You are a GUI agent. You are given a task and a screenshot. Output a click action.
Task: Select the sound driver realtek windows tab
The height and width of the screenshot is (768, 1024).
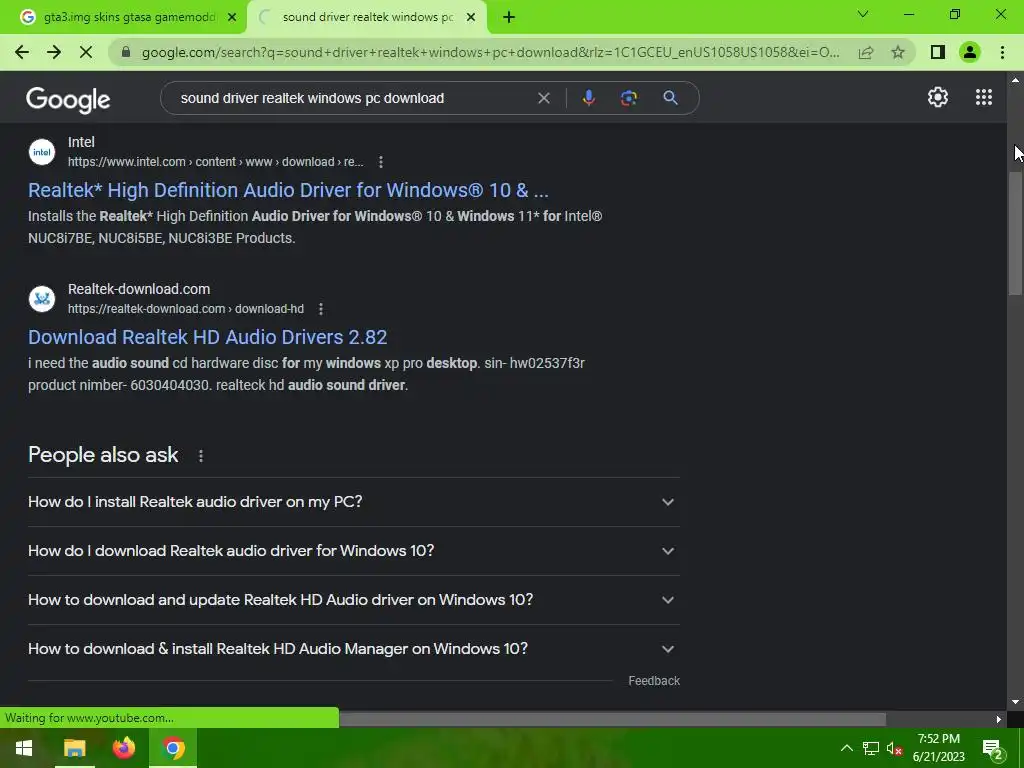[x=367, y=18]
